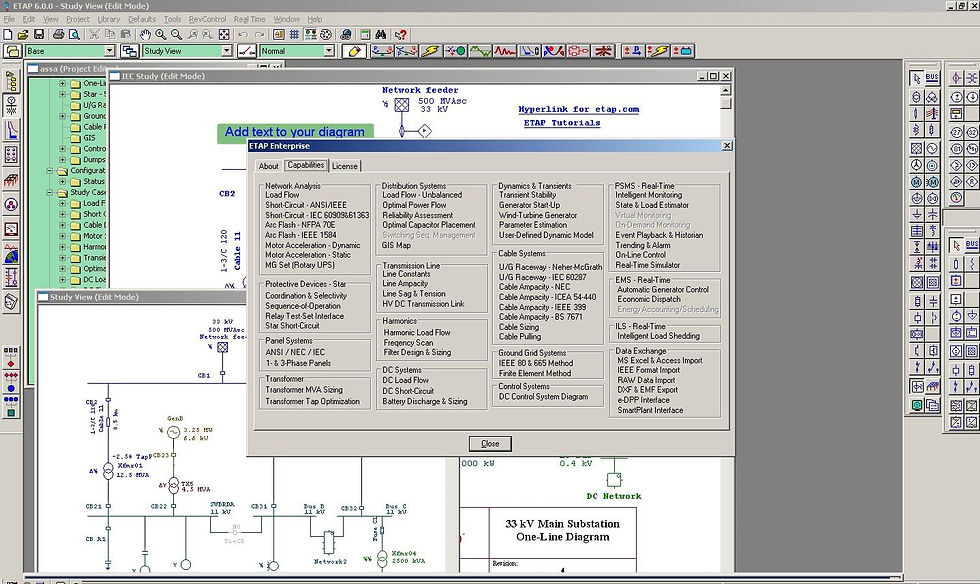
Task: Open the Ground Grid Systems sidebar icon
Action: click(11, 180)
